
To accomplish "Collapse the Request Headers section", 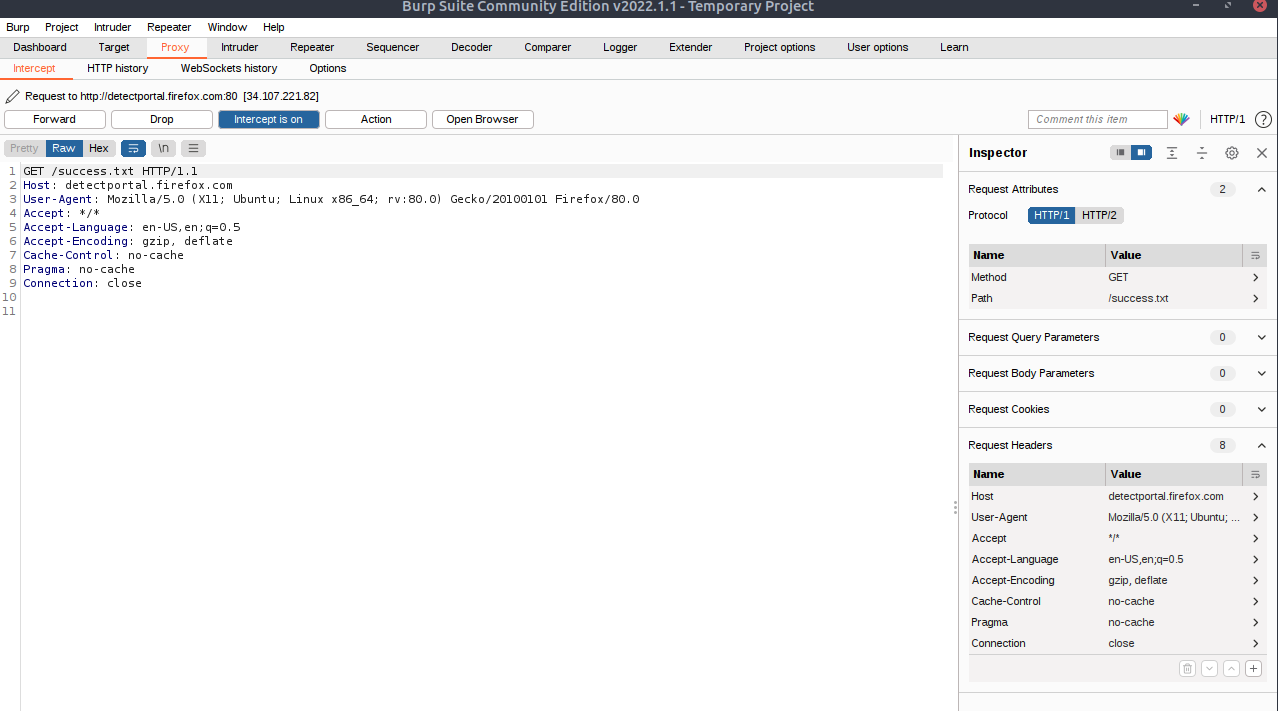I will click(x=1261, y=445).
